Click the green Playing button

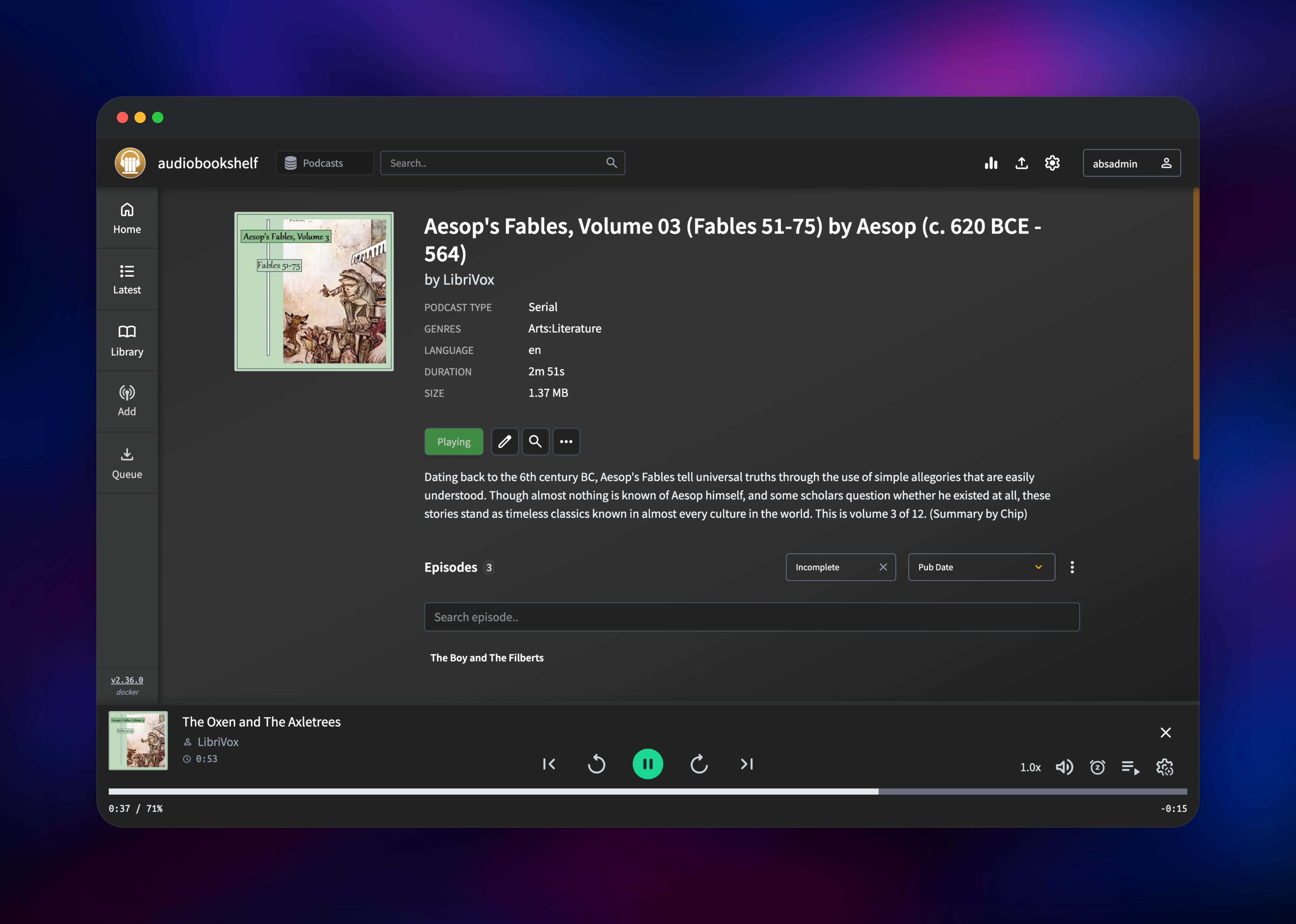(454, 441)
